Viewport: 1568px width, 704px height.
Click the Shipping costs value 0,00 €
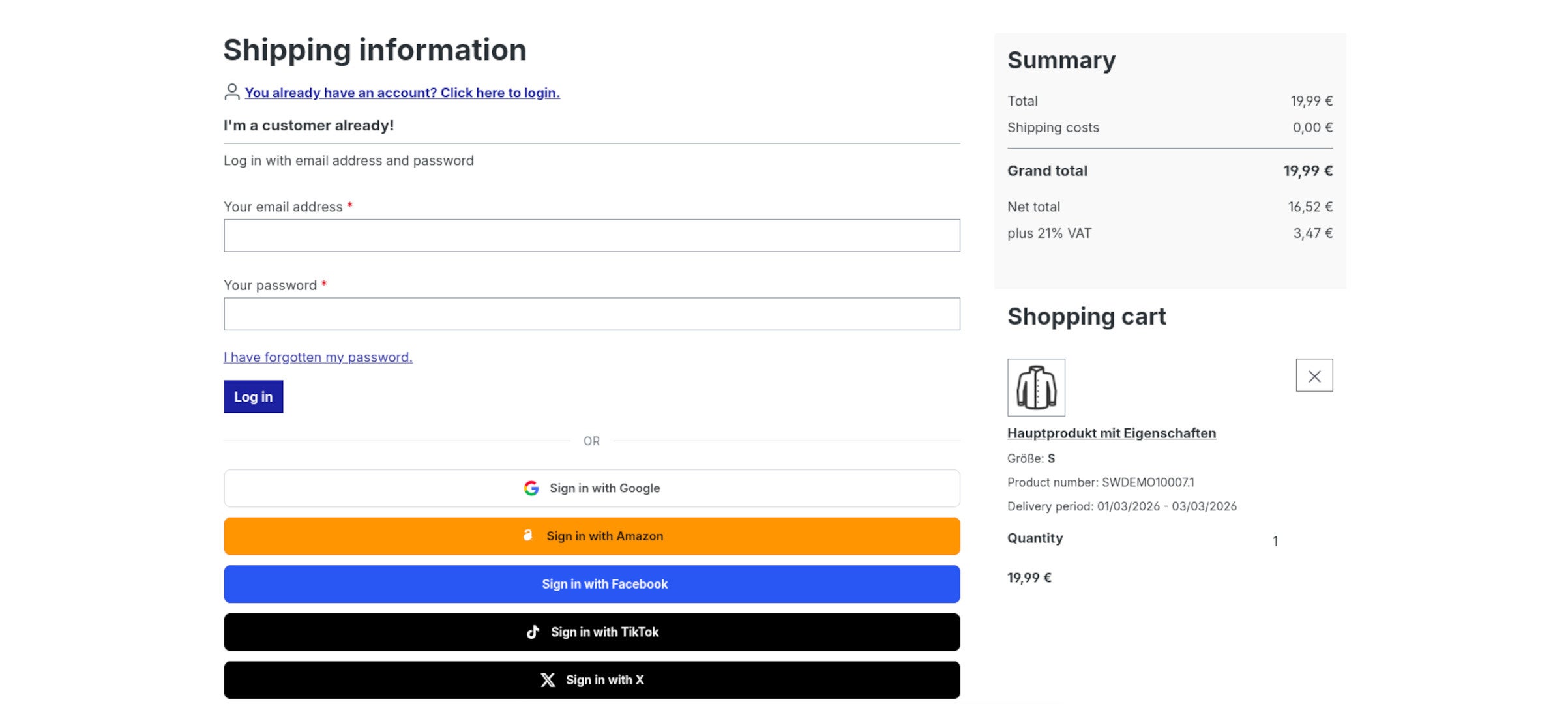click(1312, 128)
